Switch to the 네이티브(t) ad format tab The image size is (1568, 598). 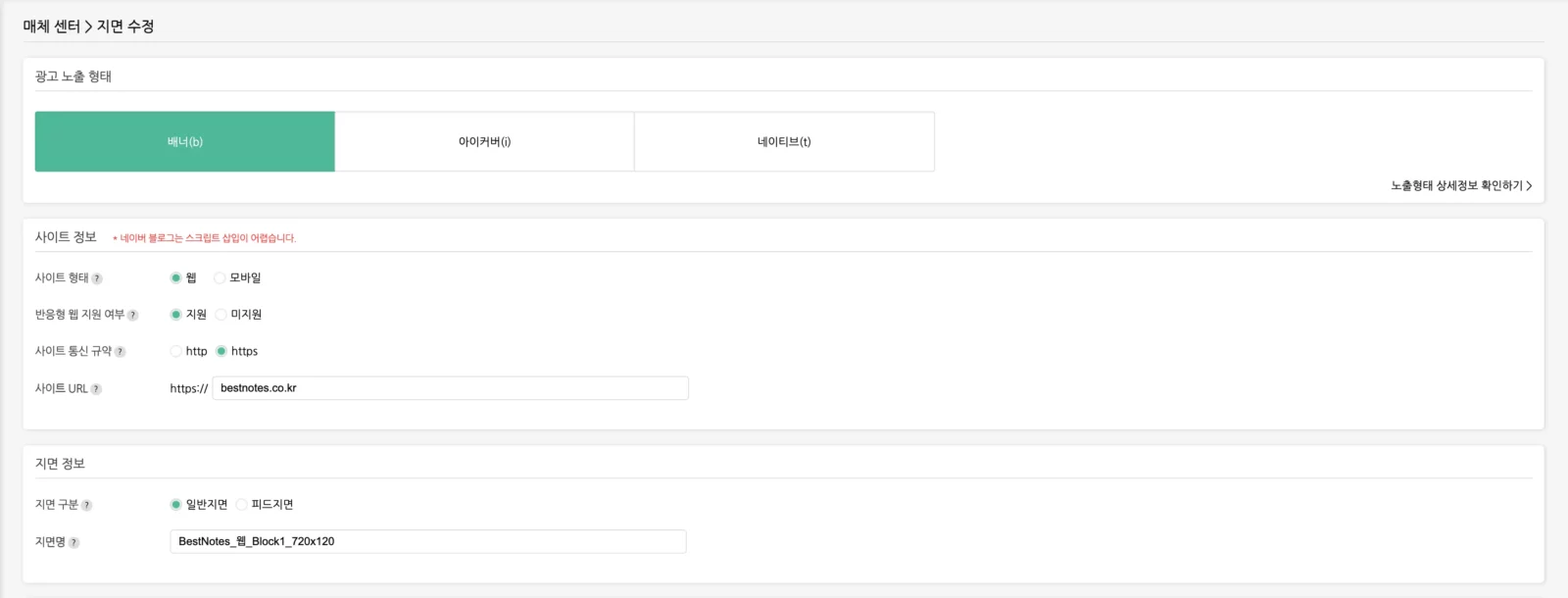point(784,142)
